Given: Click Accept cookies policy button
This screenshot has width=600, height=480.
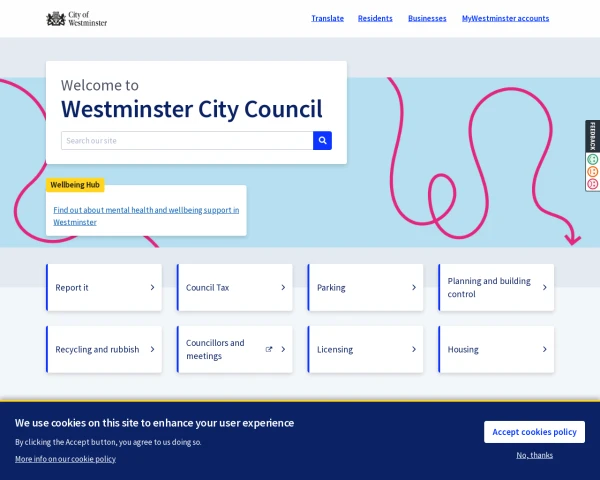Looking at the screenshot, I should (x=534, y=432).
